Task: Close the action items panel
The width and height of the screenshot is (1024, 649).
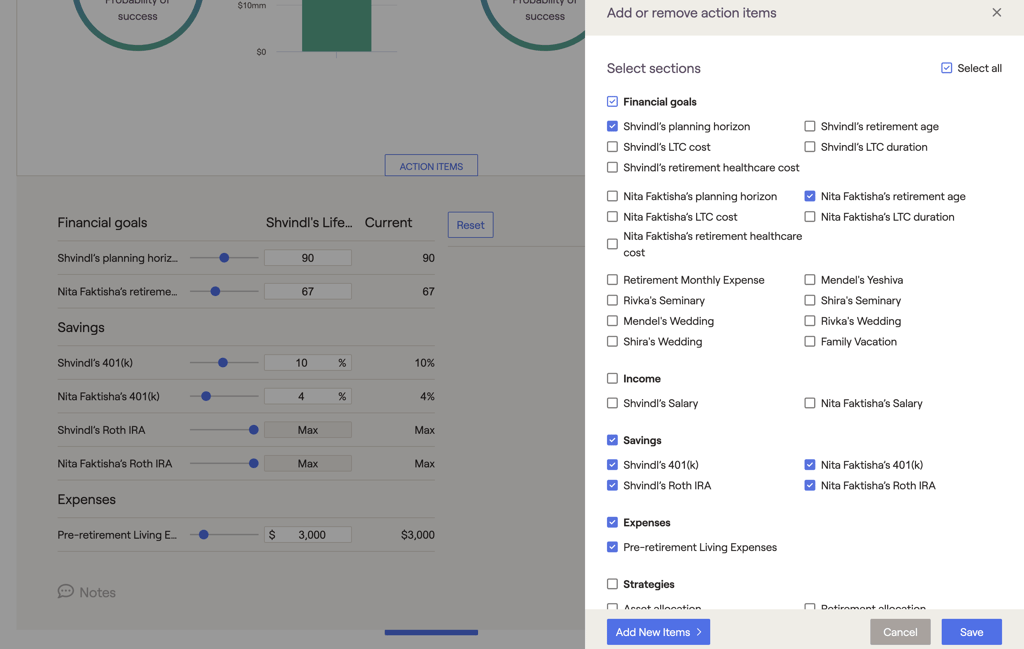Action: tap(996, 13)
